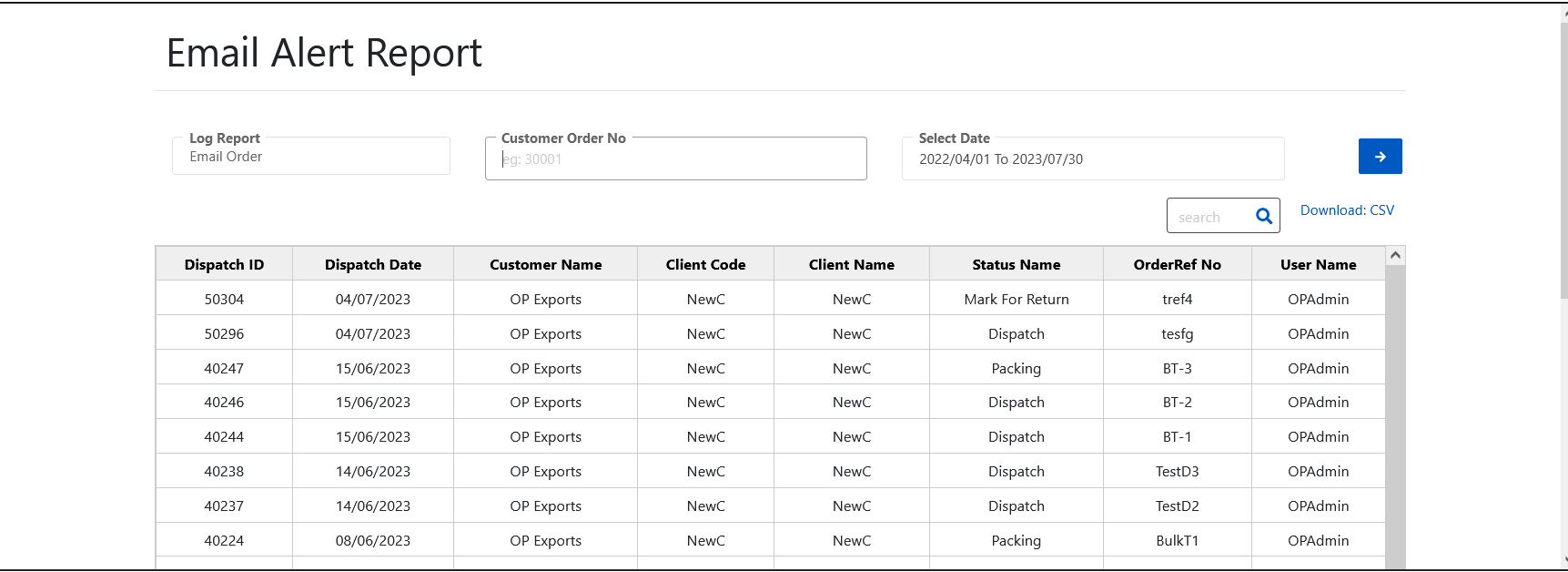Sort by Dispatch Date column header

tap(373, 264)
